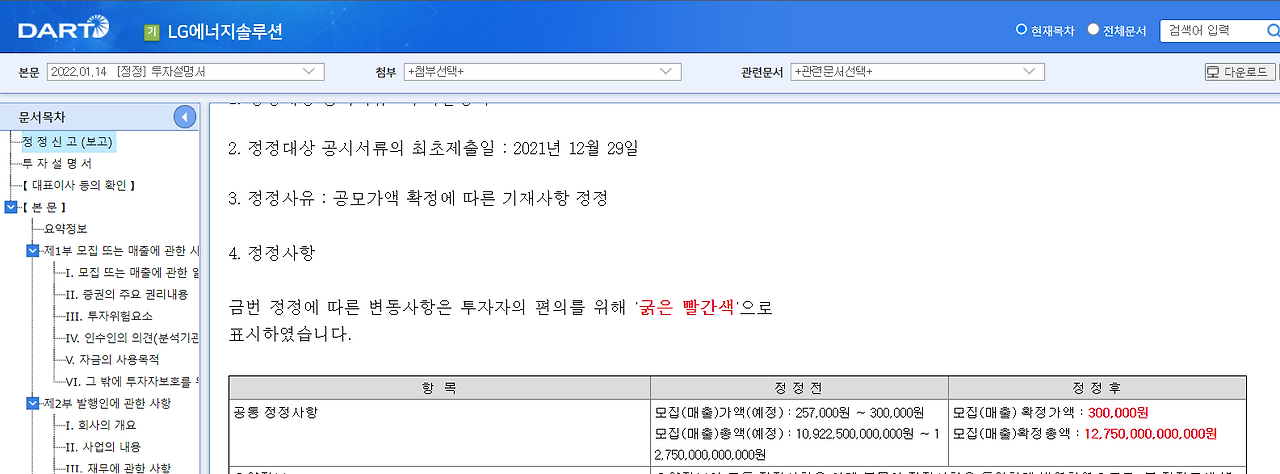
Task: Open V. 자금의 사용목적 section
Action: click(x=112, y=359)
